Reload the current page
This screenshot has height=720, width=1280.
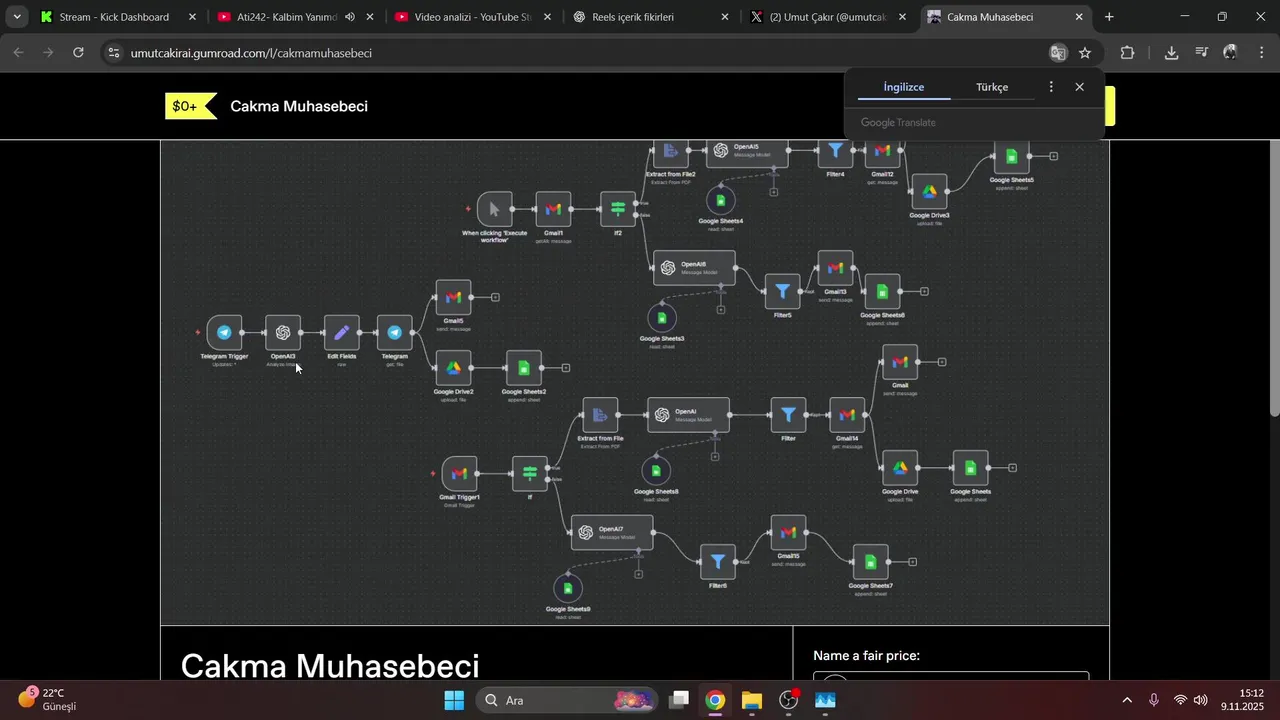tap(78, 53)
